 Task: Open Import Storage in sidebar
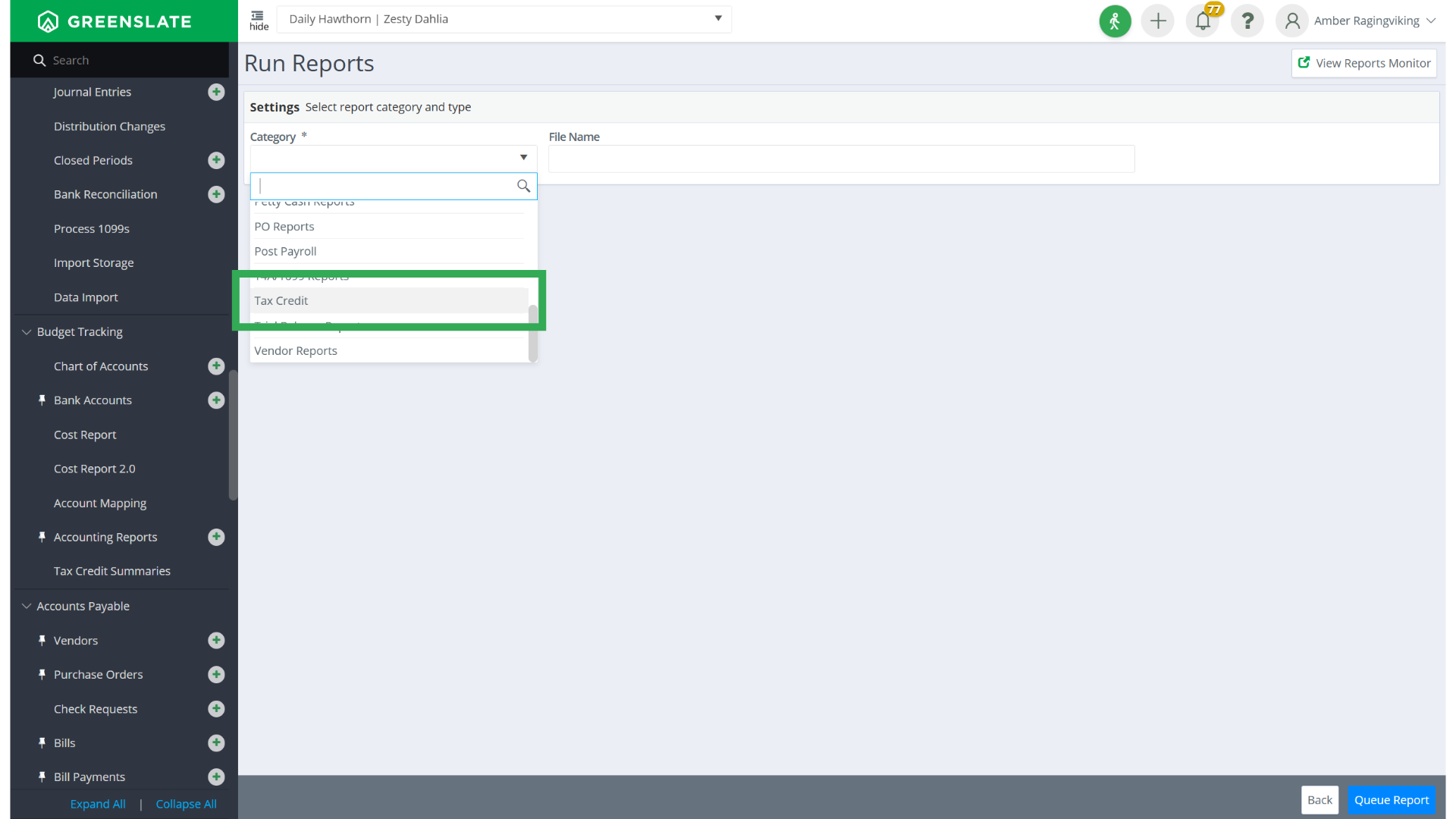tap(93, 263)
